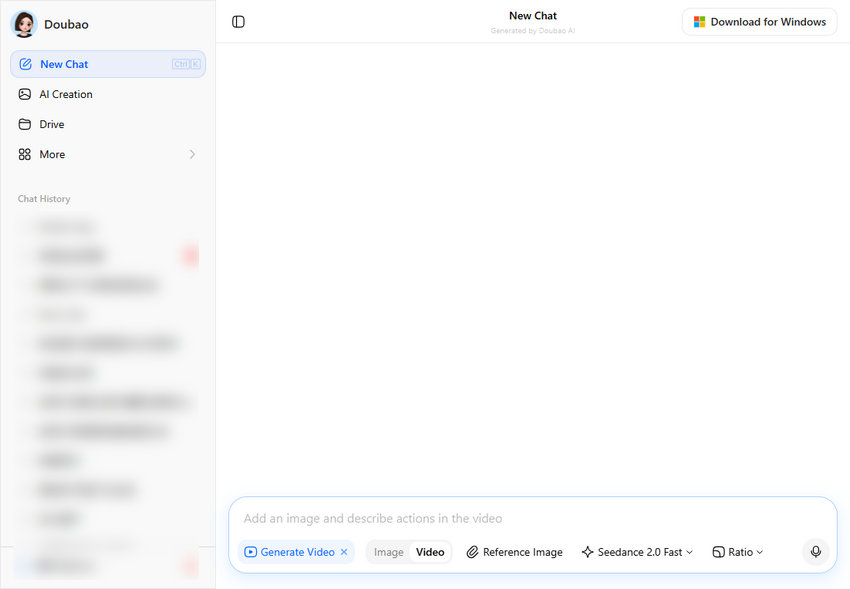
Task: Open the Drive section icon
Action: (x=25, y=123)
